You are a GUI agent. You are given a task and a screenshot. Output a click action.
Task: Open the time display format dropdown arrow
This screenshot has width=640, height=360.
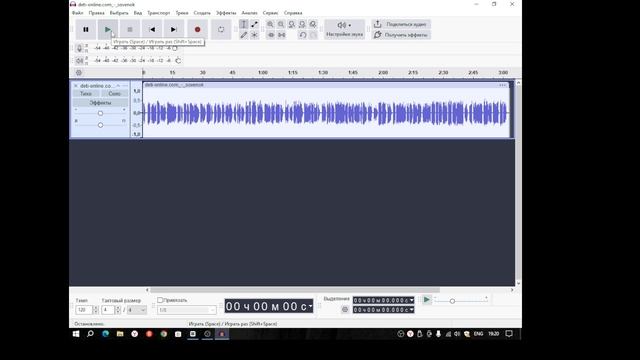click(x=310, y=306)
